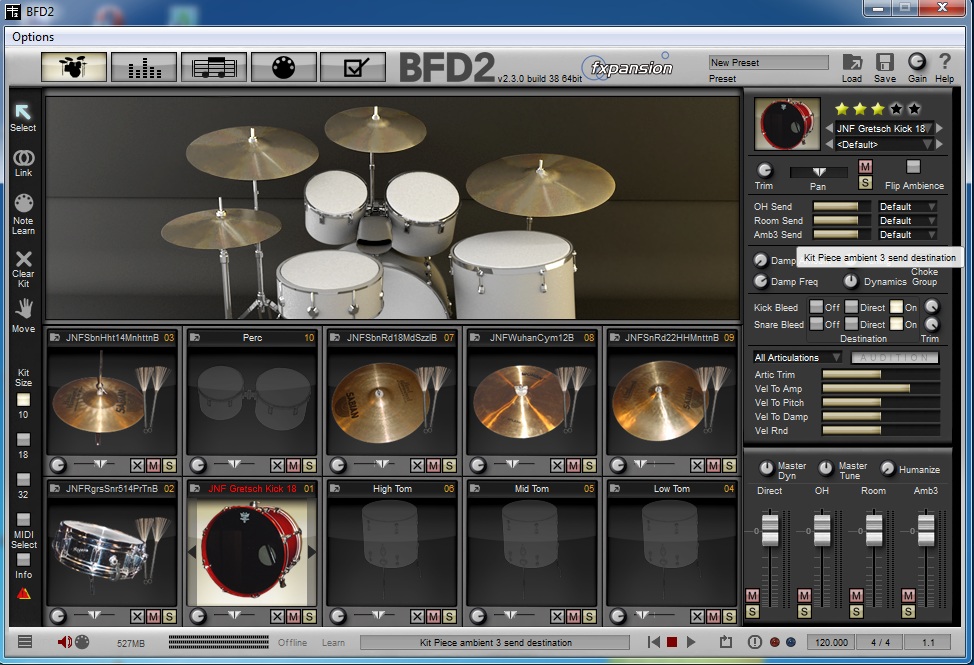This screenshot has width=974, height=665.
Task: Open the <Default> kit piece preset dropdown
Action: coord(884,144)
